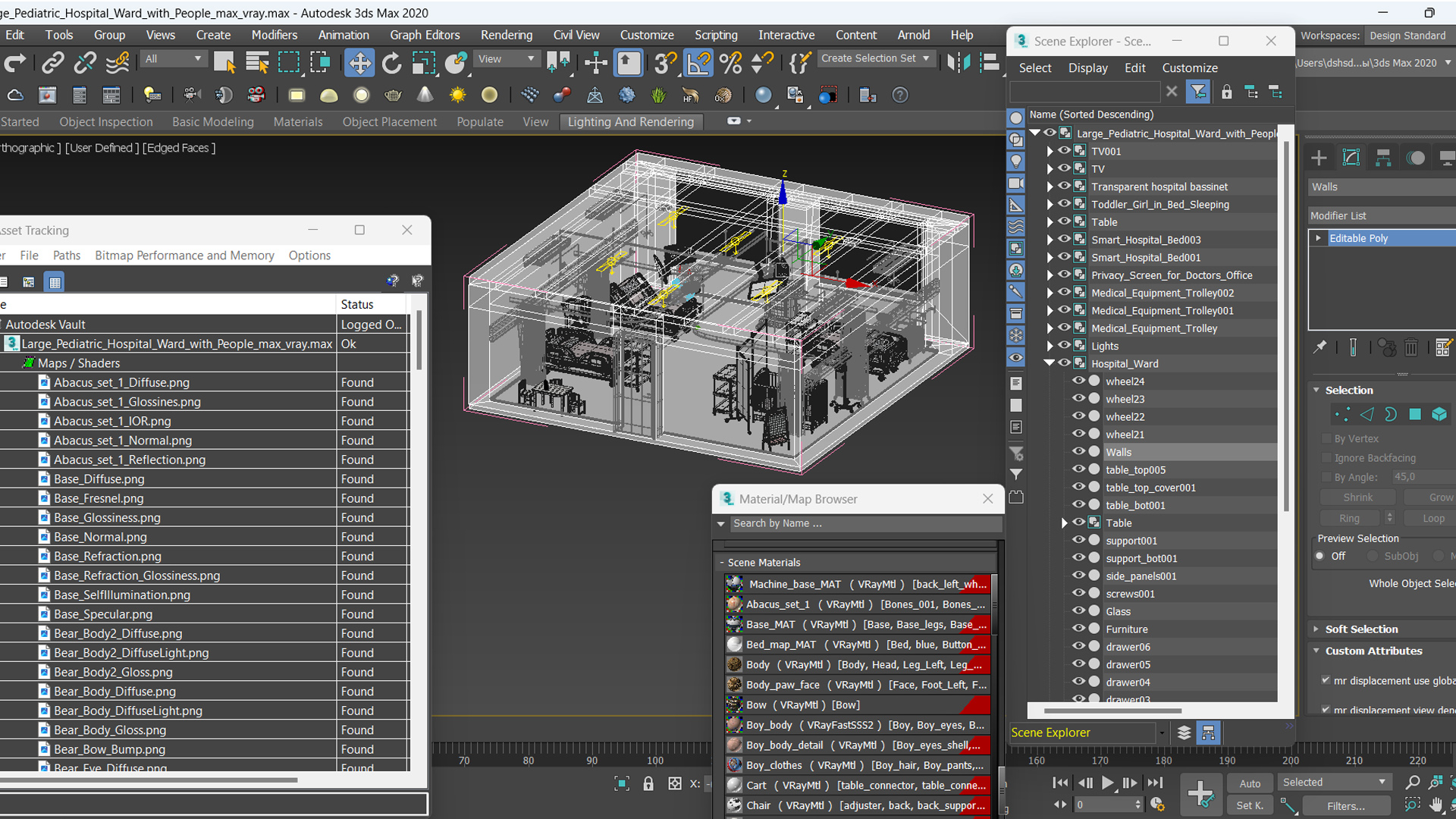The height and width of the screenshot is (819, 1456).
Task: Click the Shrink selection button
Action: click(x=1357, y=497)
